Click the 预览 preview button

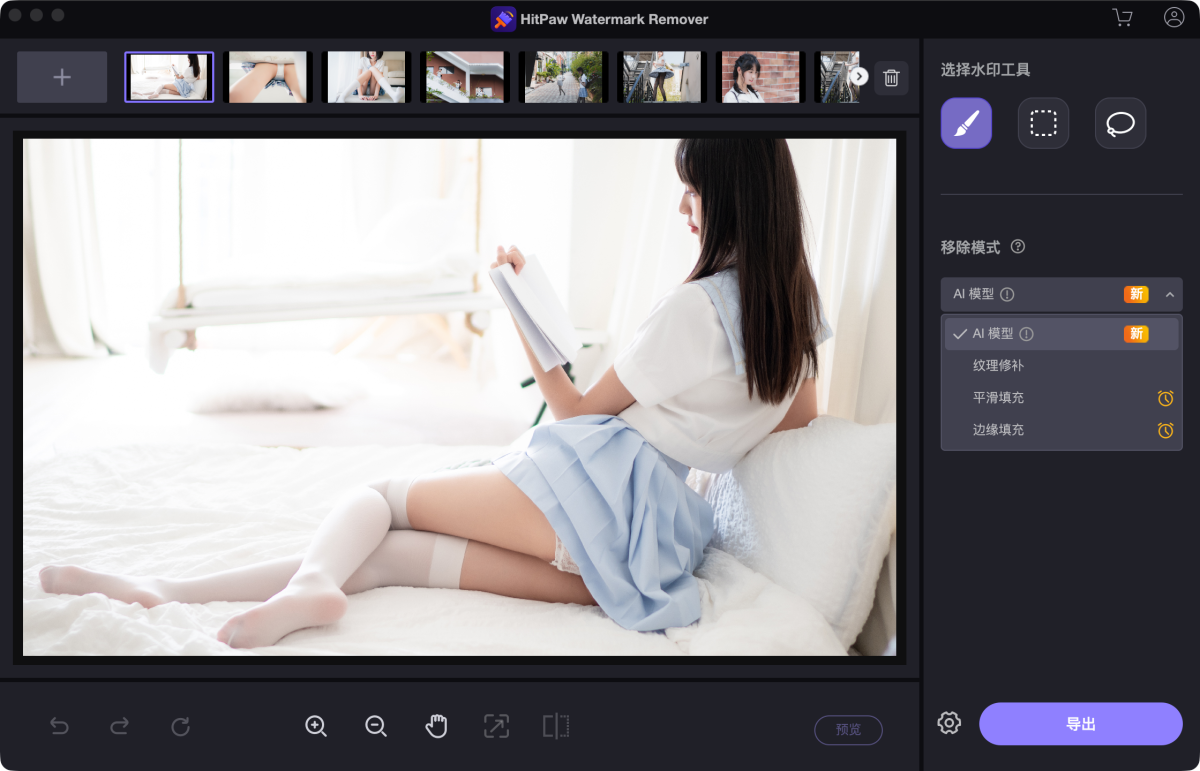coord(848,730)
